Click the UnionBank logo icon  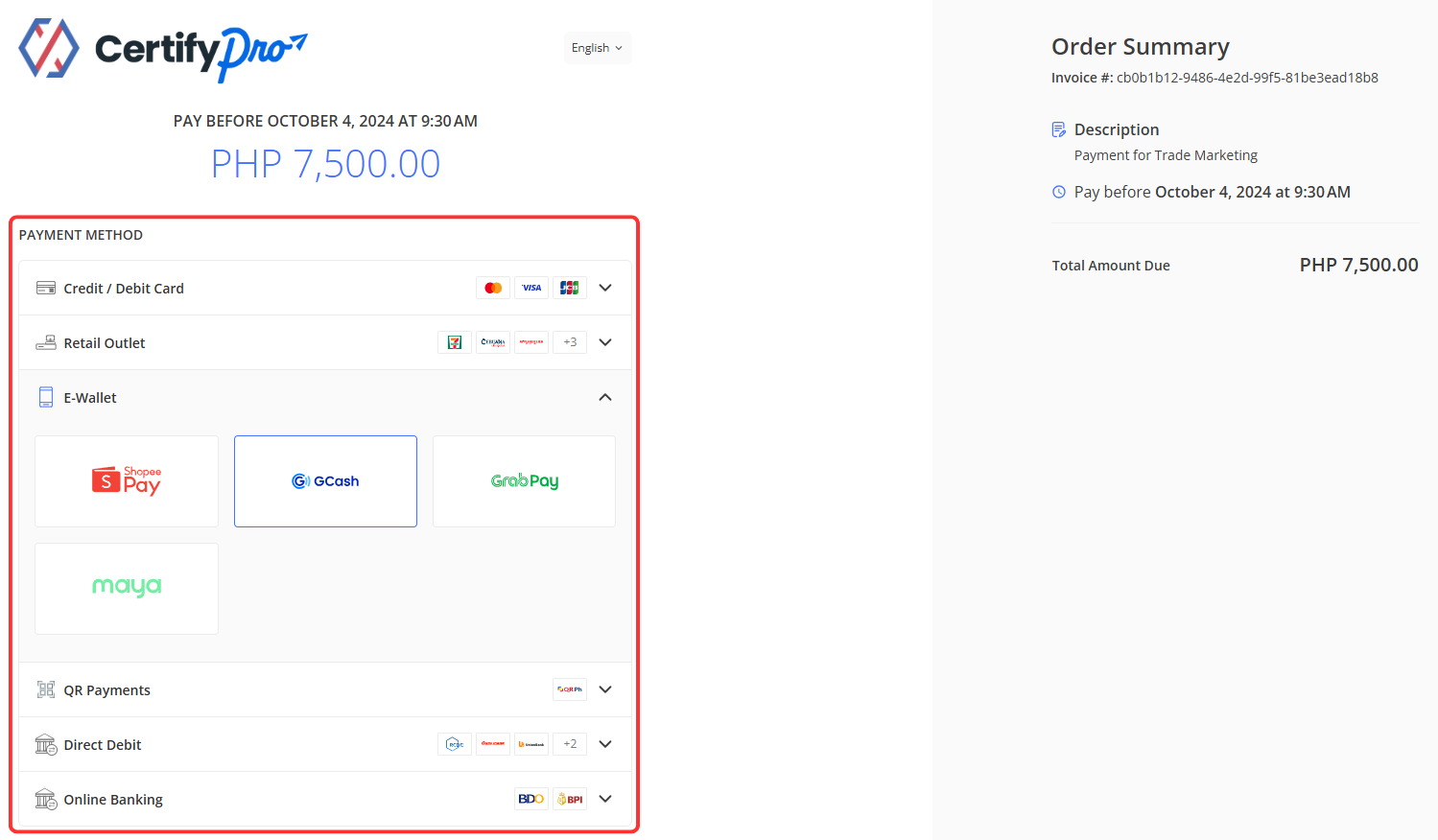[531, 744]
